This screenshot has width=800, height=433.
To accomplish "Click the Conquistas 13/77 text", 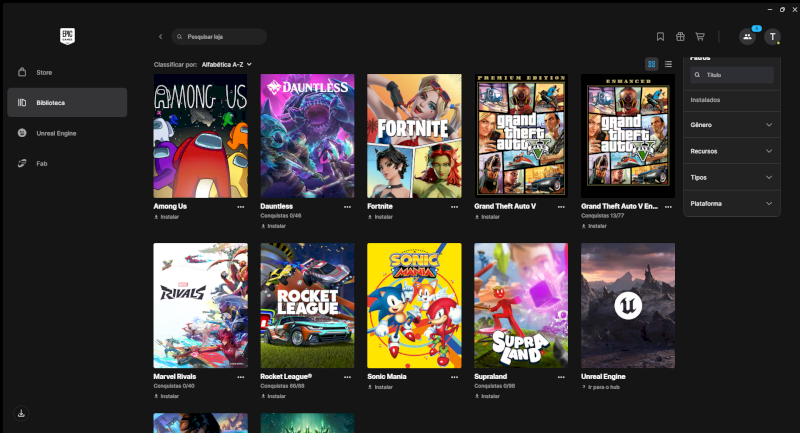I will [x=603, y=216].
